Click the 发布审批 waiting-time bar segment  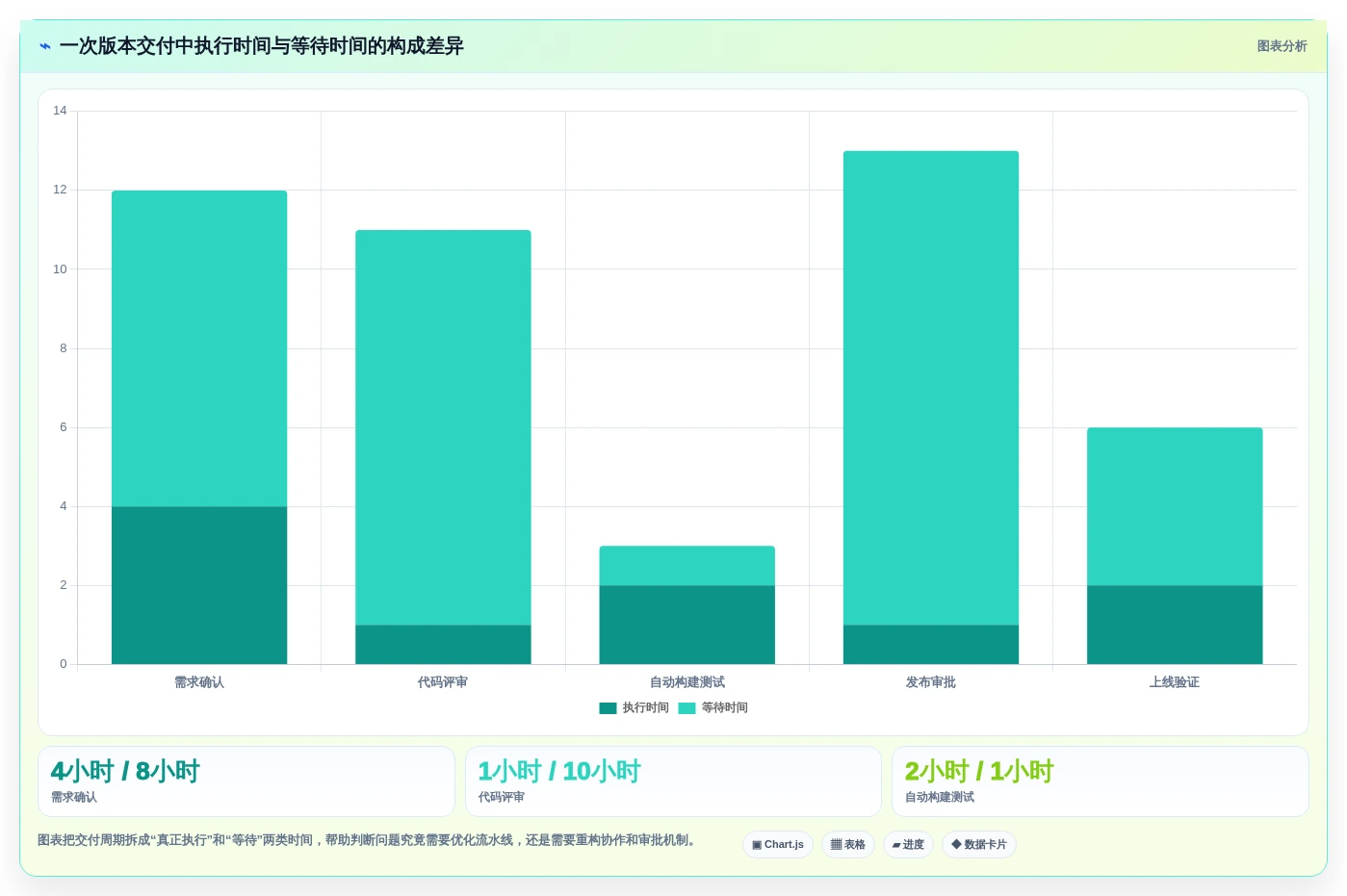pyautogui.click(x=931, y=388)
